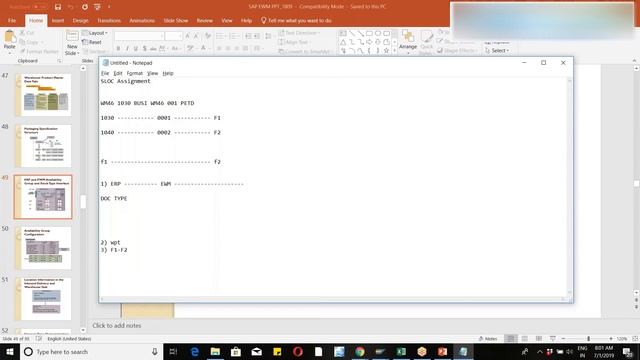The image size is (640, 360).
Task: Switch to the Design ribbon tab
Action: click(80, 20)
